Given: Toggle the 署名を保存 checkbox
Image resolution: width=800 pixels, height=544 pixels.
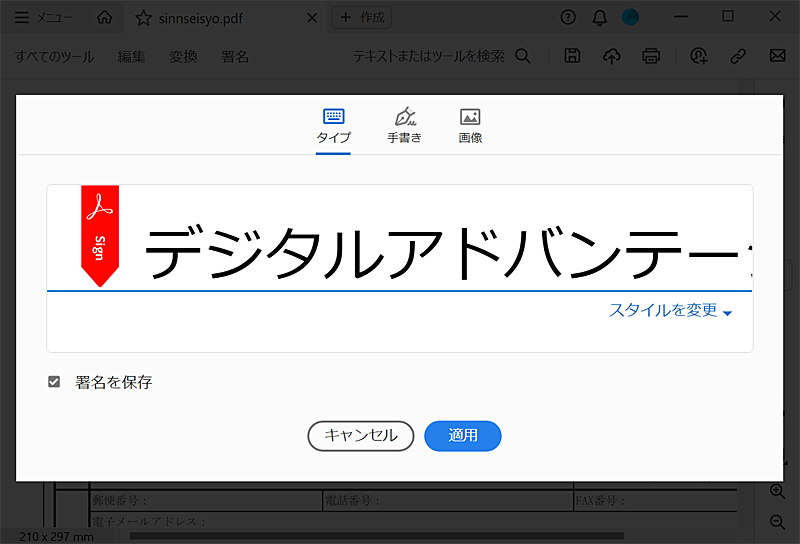Looking at the screenshot, I should coord(54,382).
